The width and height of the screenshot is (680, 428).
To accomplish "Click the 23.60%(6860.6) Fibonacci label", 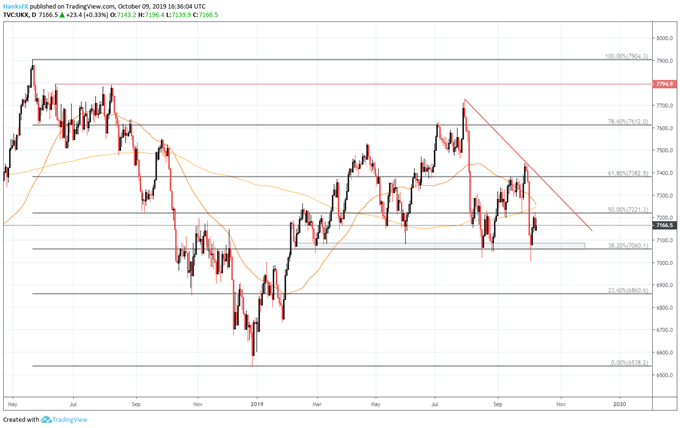I will point(628,291).
